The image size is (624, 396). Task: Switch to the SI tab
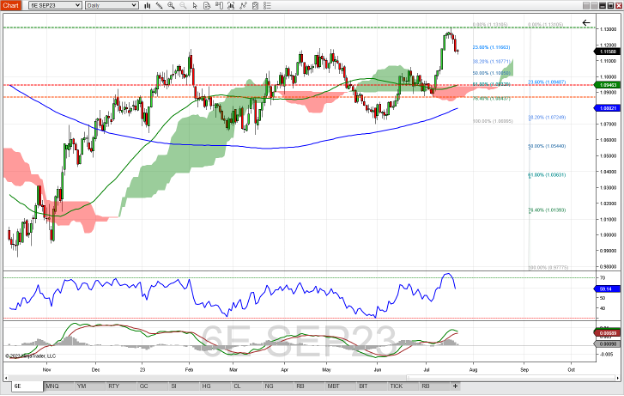coord(185,386)
